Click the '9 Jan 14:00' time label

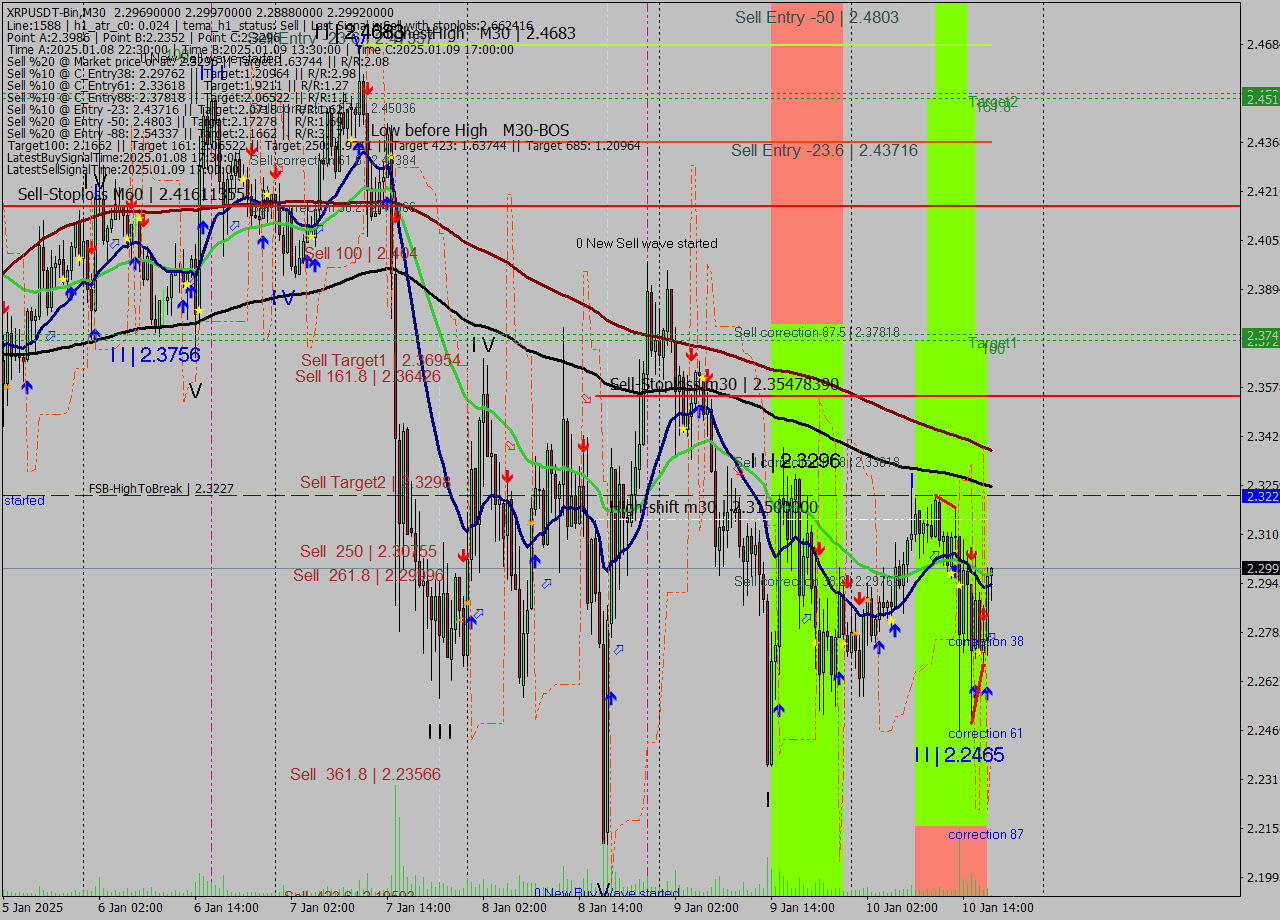(802, 907)
